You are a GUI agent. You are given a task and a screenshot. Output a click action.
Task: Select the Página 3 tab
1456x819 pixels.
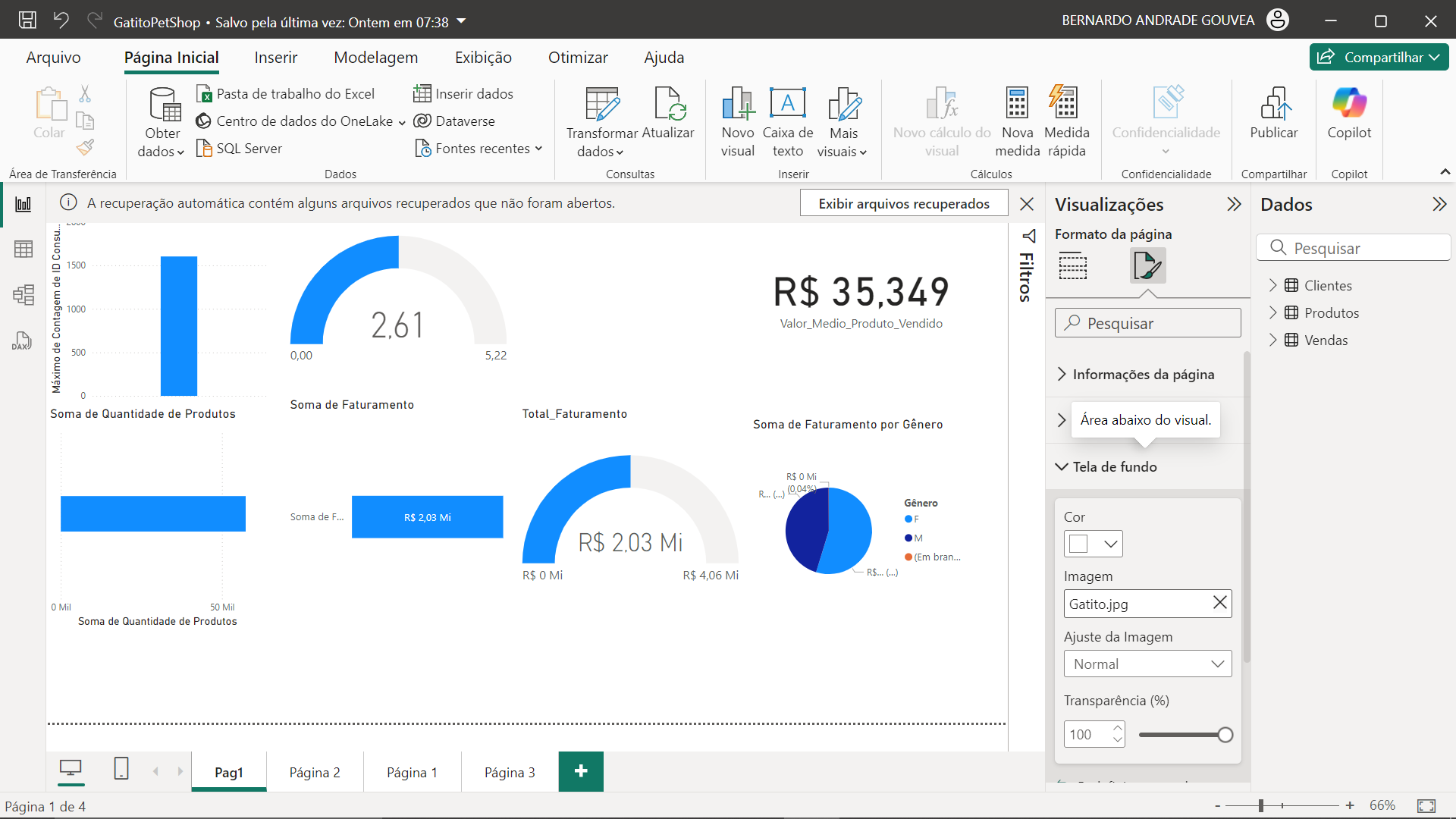click(x=509, y=772)
